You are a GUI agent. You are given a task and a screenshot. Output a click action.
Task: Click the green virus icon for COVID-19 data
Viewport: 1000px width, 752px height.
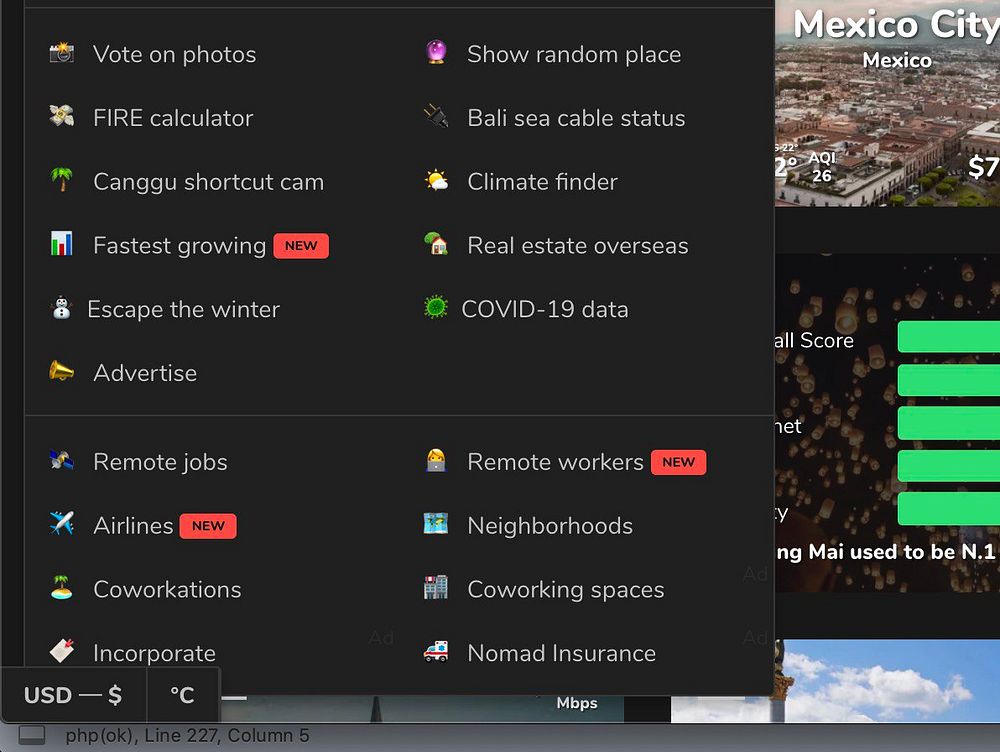(x=436, y=307)
